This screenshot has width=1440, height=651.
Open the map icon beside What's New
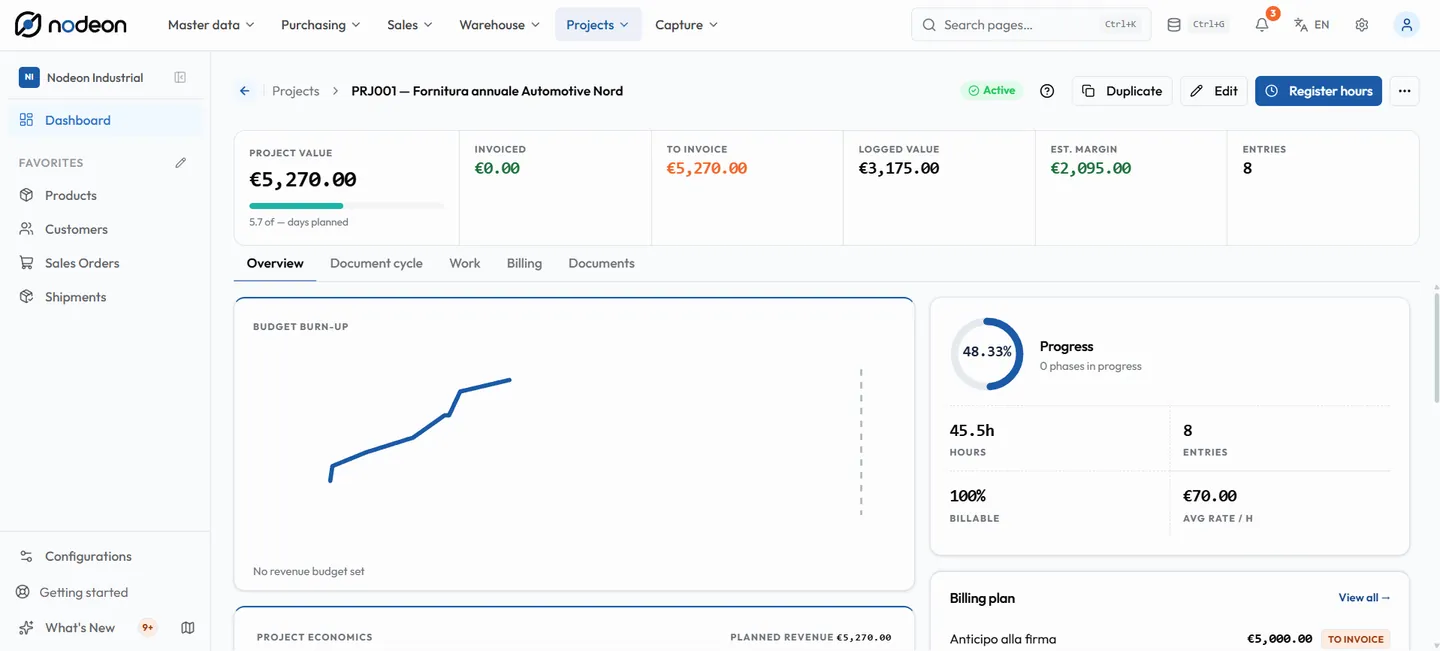188,628
